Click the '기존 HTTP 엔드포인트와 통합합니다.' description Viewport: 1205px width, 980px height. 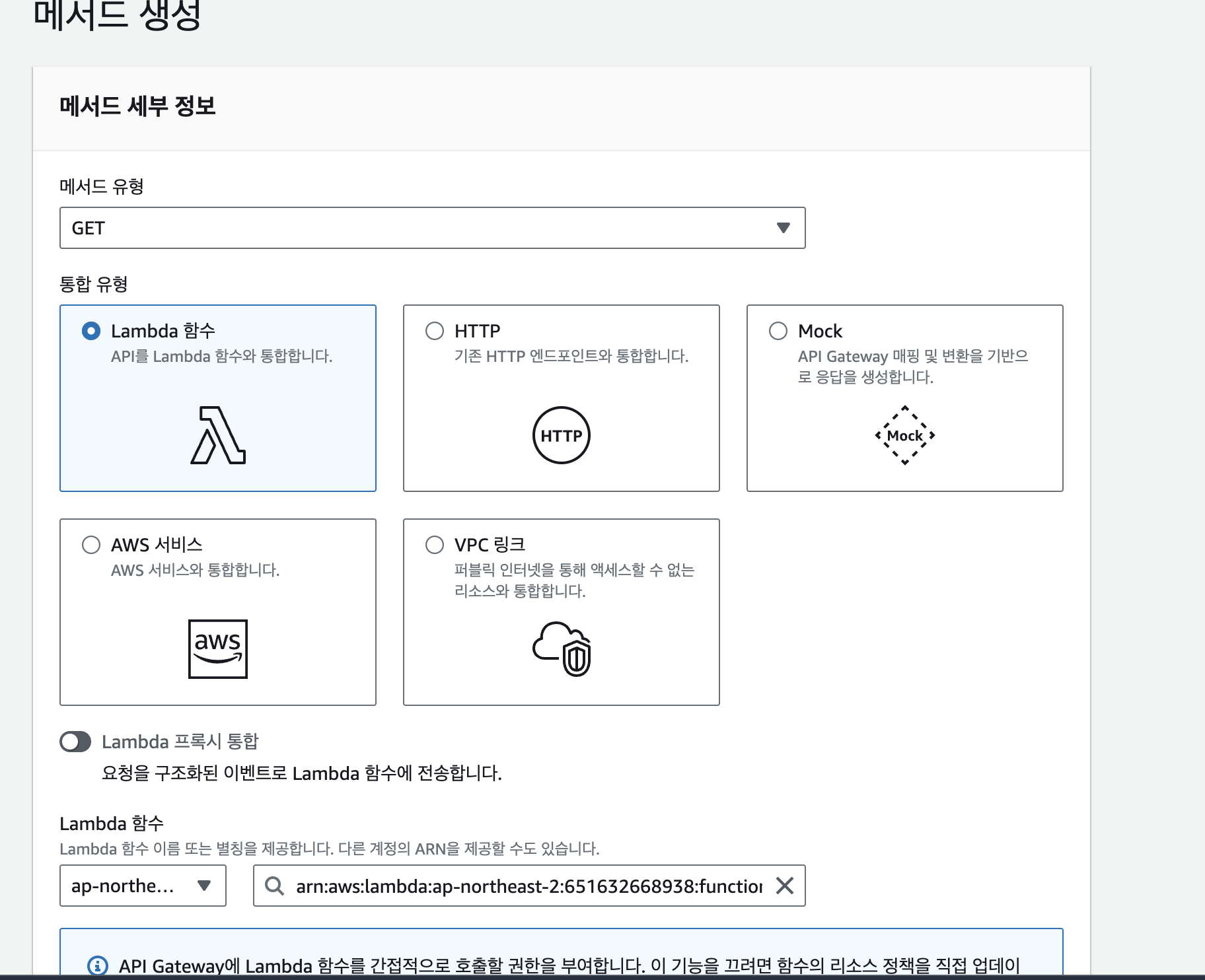tap(571, 356)
